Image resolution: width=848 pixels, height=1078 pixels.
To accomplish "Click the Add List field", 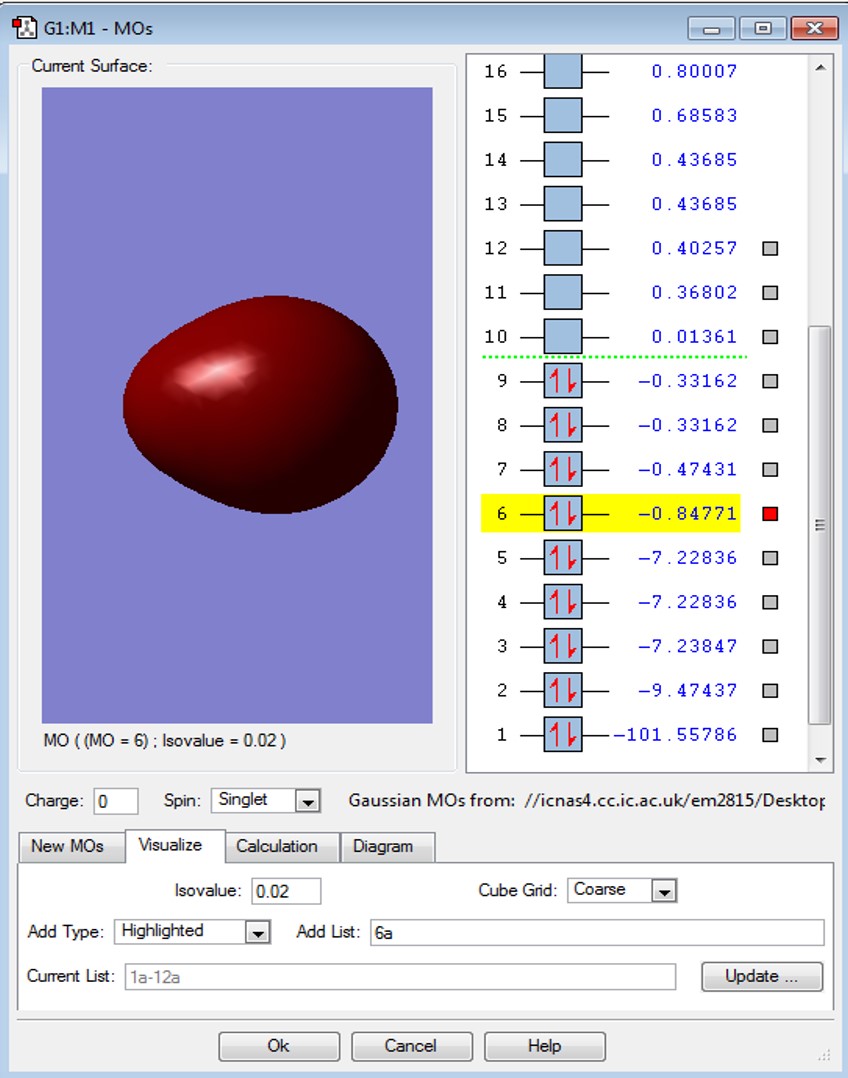I will pyautogui.click(x=597, y=932).
